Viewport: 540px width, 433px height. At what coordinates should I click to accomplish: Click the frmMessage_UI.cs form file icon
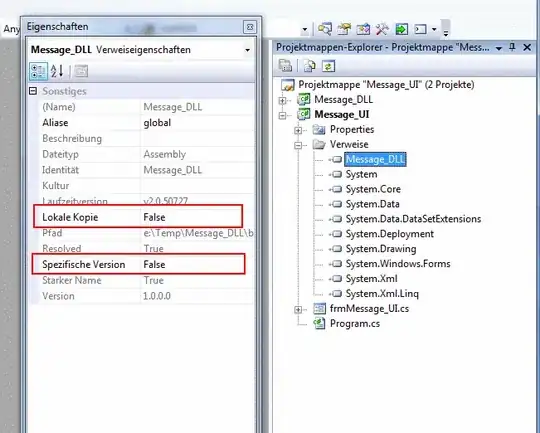pos(319,309)
